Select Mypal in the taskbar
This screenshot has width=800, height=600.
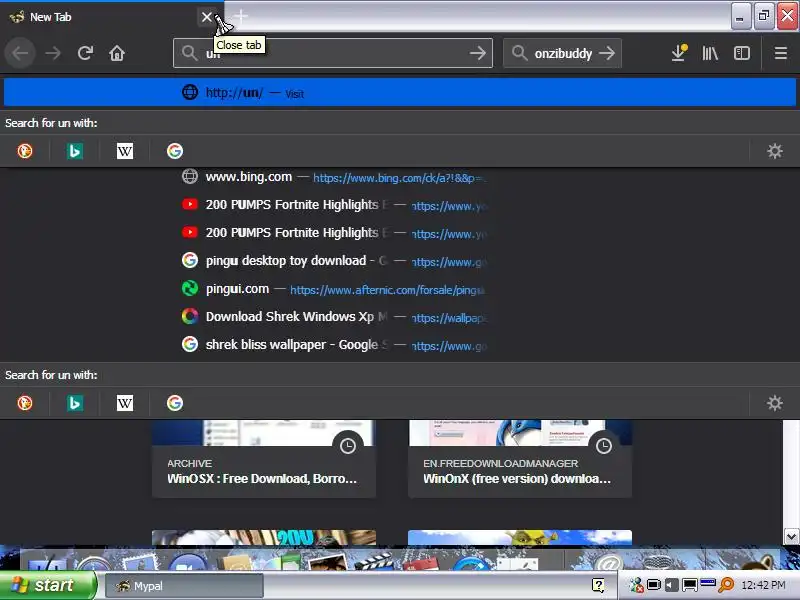pos(185,586)
